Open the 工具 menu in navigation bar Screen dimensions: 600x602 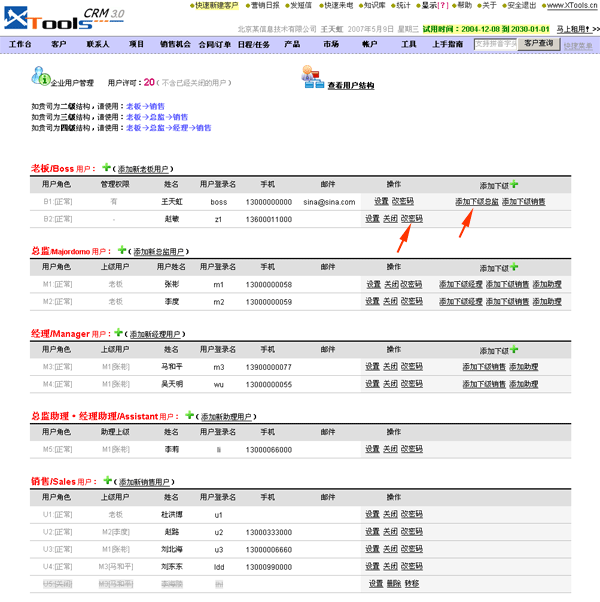tap(409, 45)
